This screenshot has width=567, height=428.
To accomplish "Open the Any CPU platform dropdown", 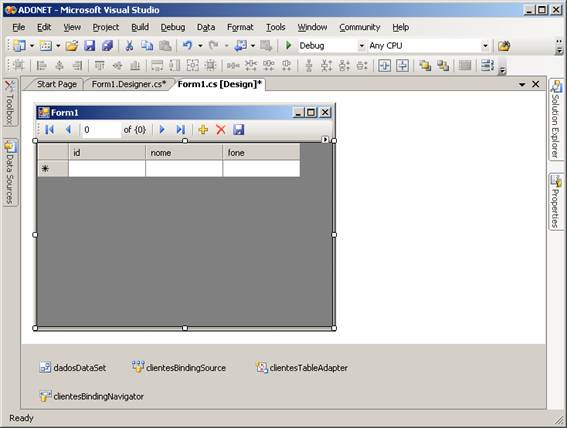I will 429,46.
